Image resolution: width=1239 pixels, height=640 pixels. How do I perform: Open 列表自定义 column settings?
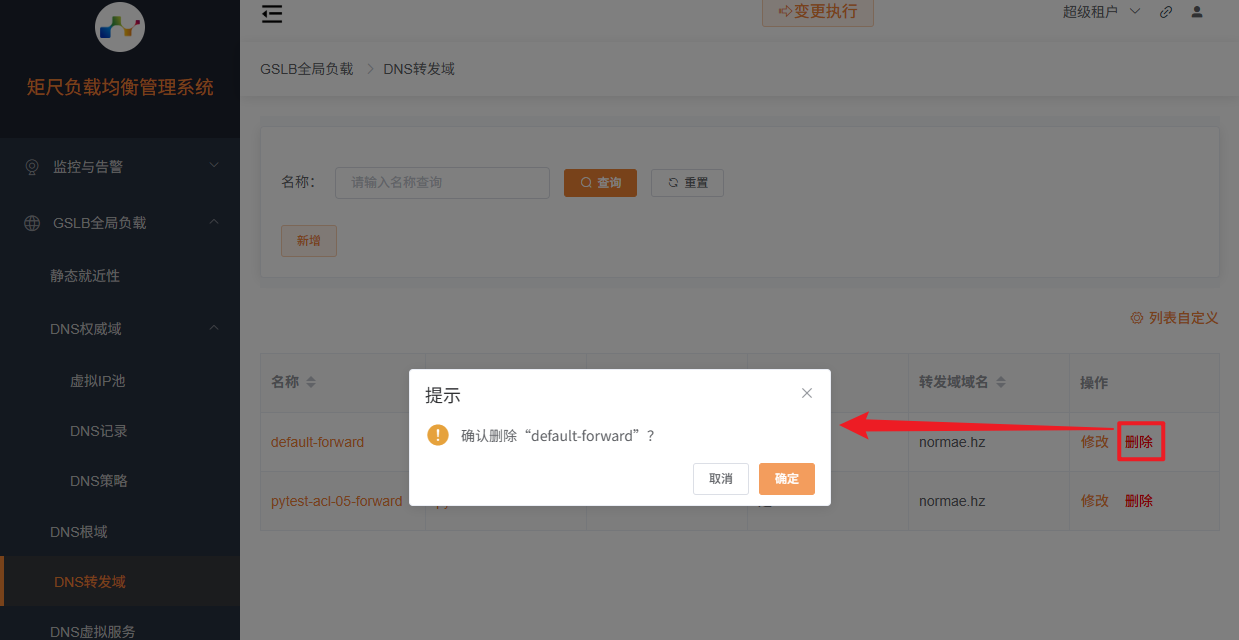point(1174,318)
